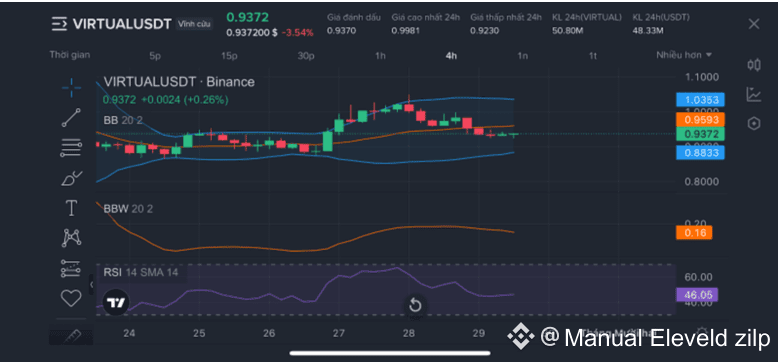Click the VIRTUALUSDT · Binance chart title
778x362 pixels.
[x=179, y=82]
